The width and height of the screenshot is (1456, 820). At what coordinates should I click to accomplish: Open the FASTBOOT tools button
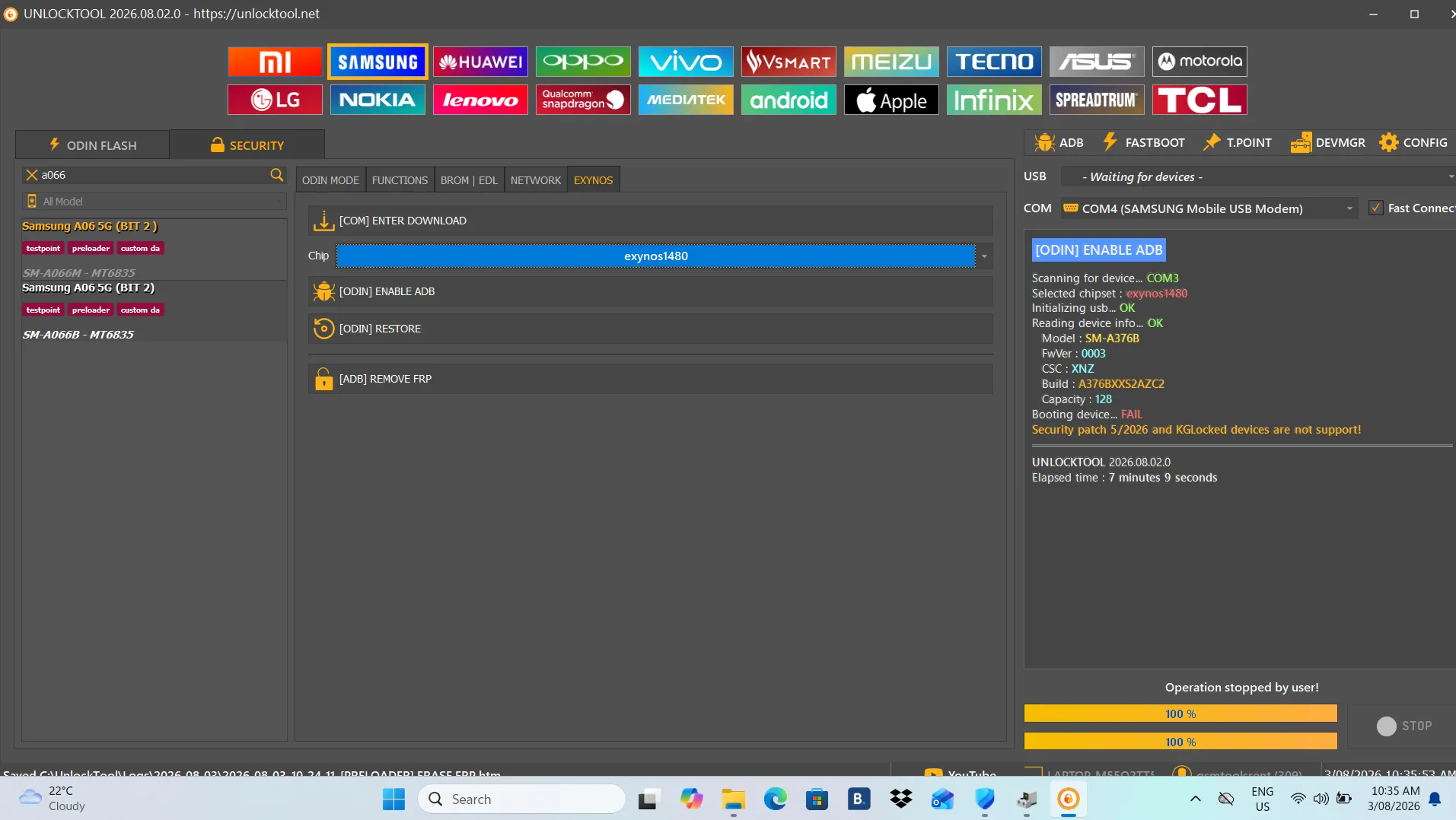point(1143,142)
